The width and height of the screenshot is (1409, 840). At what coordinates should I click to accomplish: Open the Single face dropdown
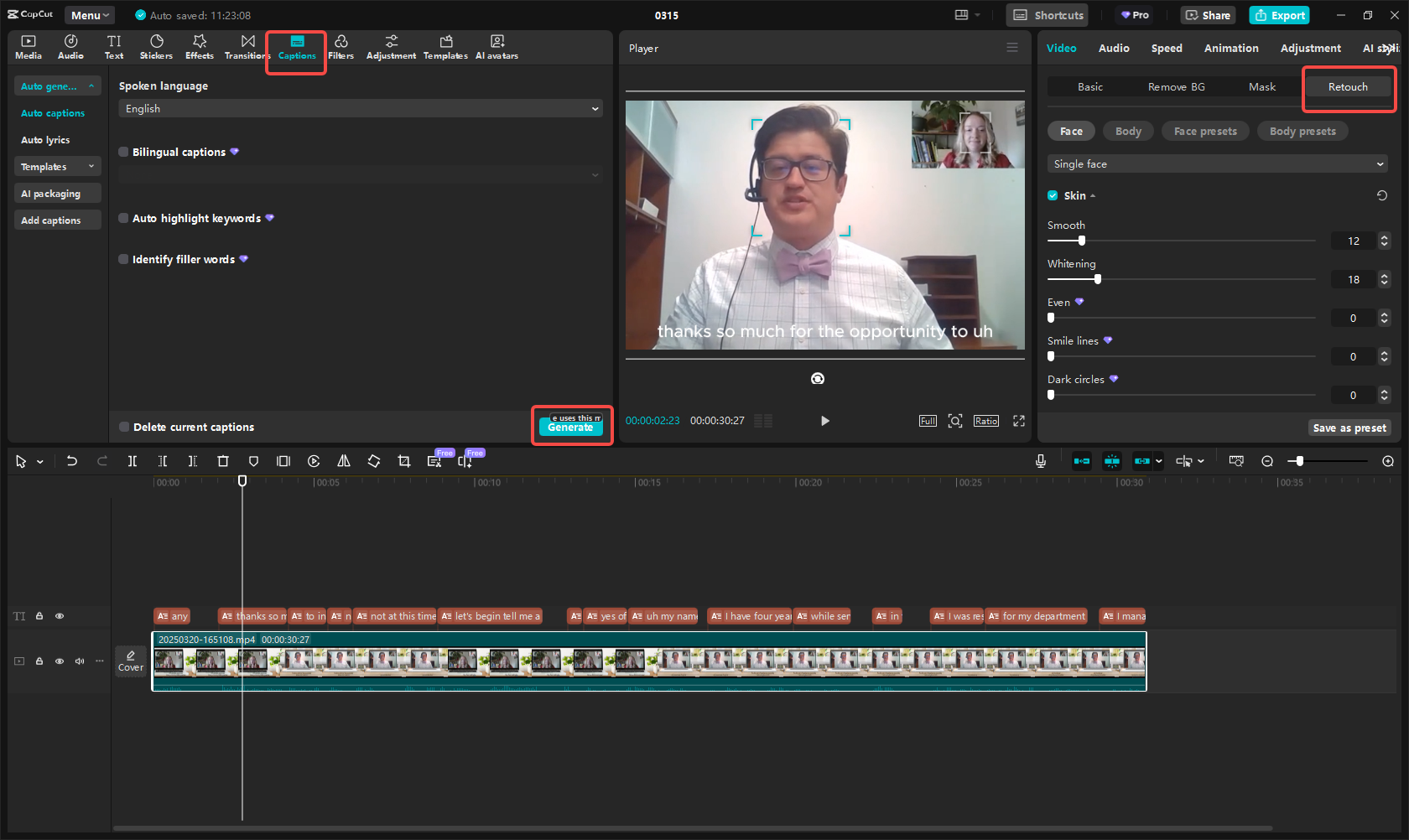[x=1215, y=163]
